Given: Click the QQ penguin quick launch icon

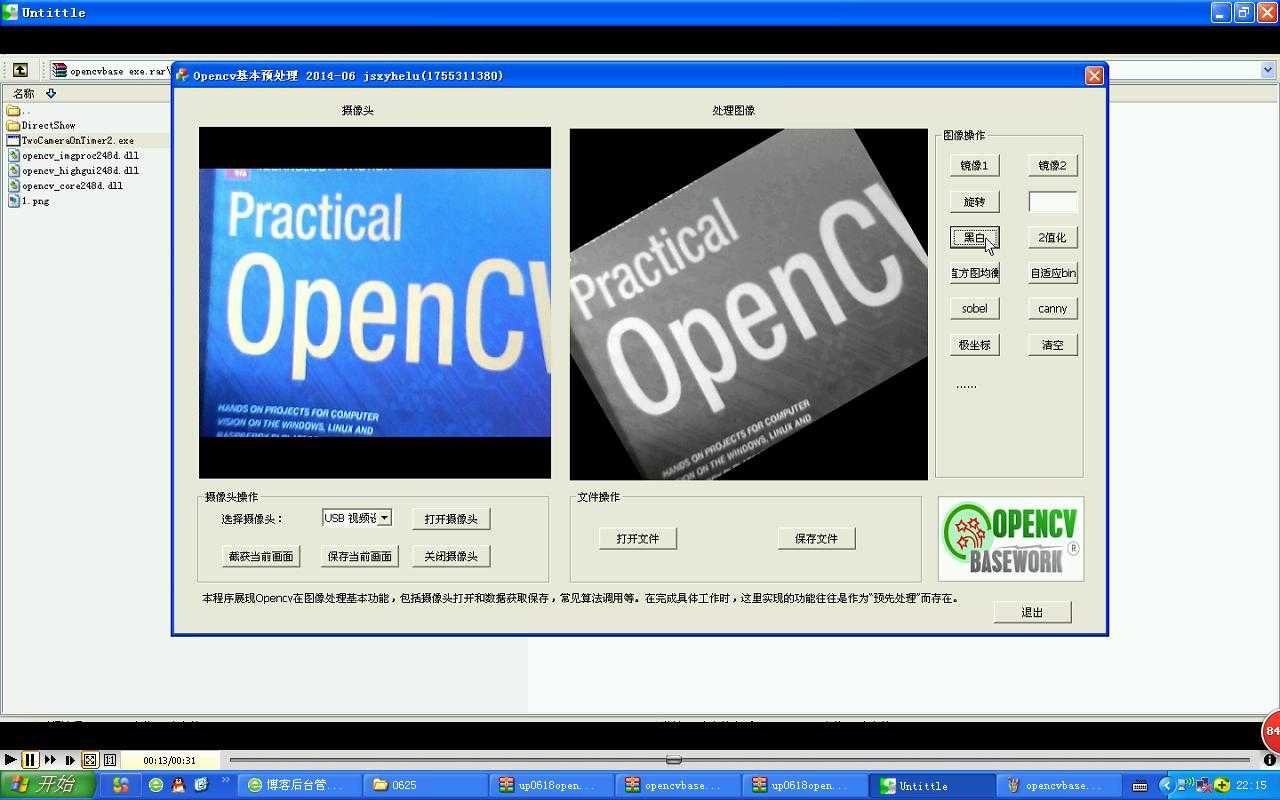Looking at the screenshot, I should point(178,785).
